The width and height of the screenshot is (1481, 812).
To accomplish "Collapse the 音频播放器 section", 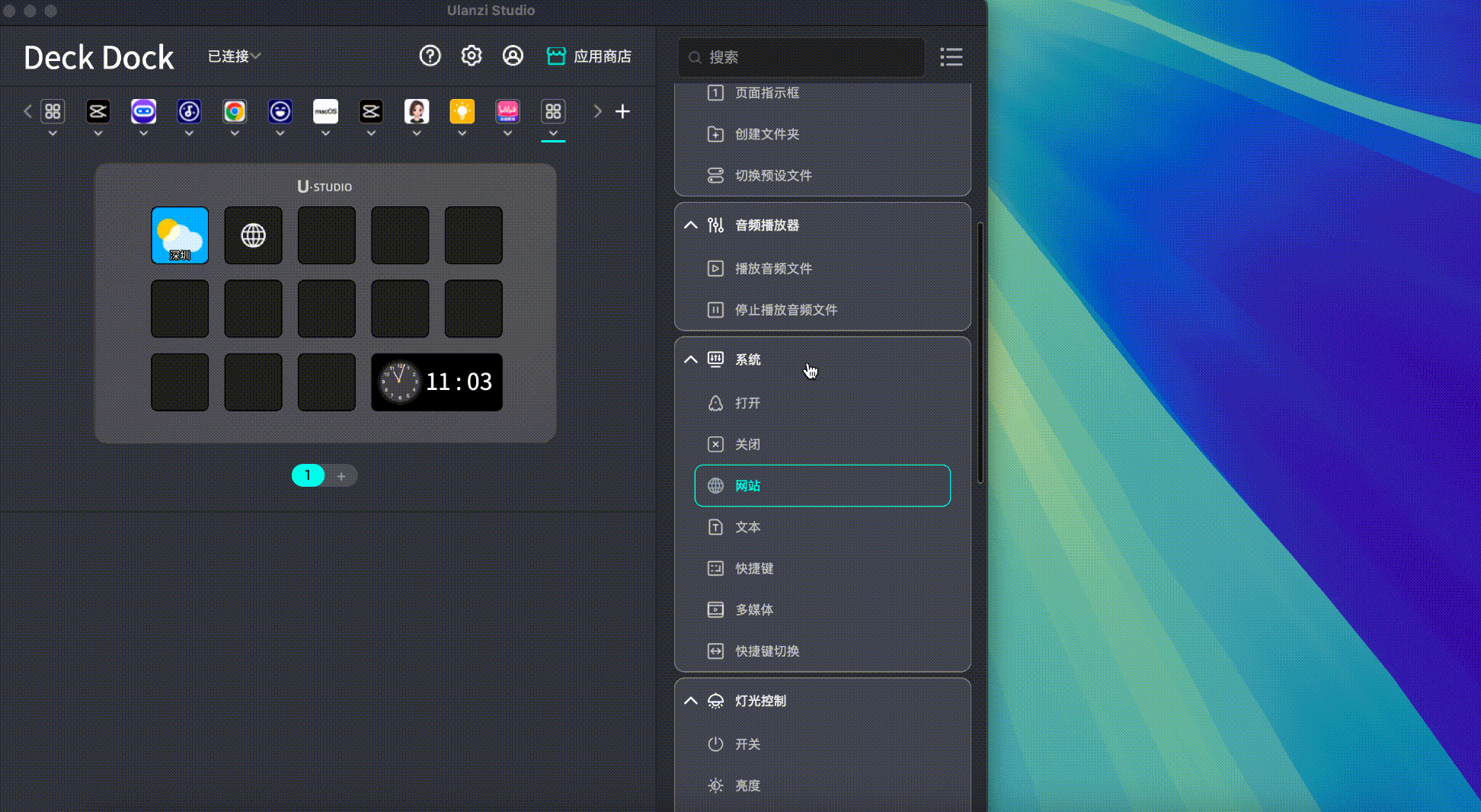I will click(x=690, y=225).
